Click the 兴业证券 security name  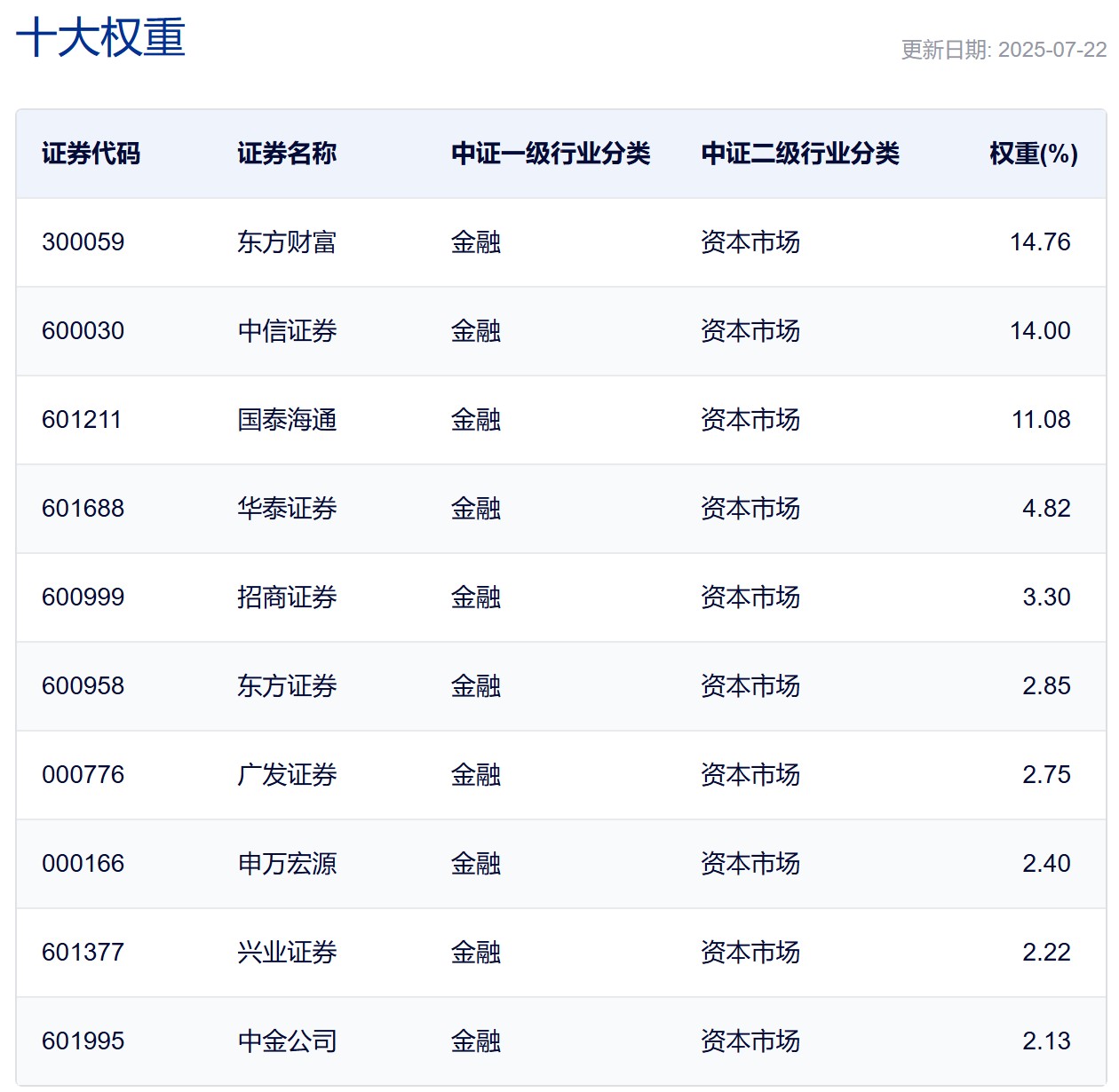(286, 953)
